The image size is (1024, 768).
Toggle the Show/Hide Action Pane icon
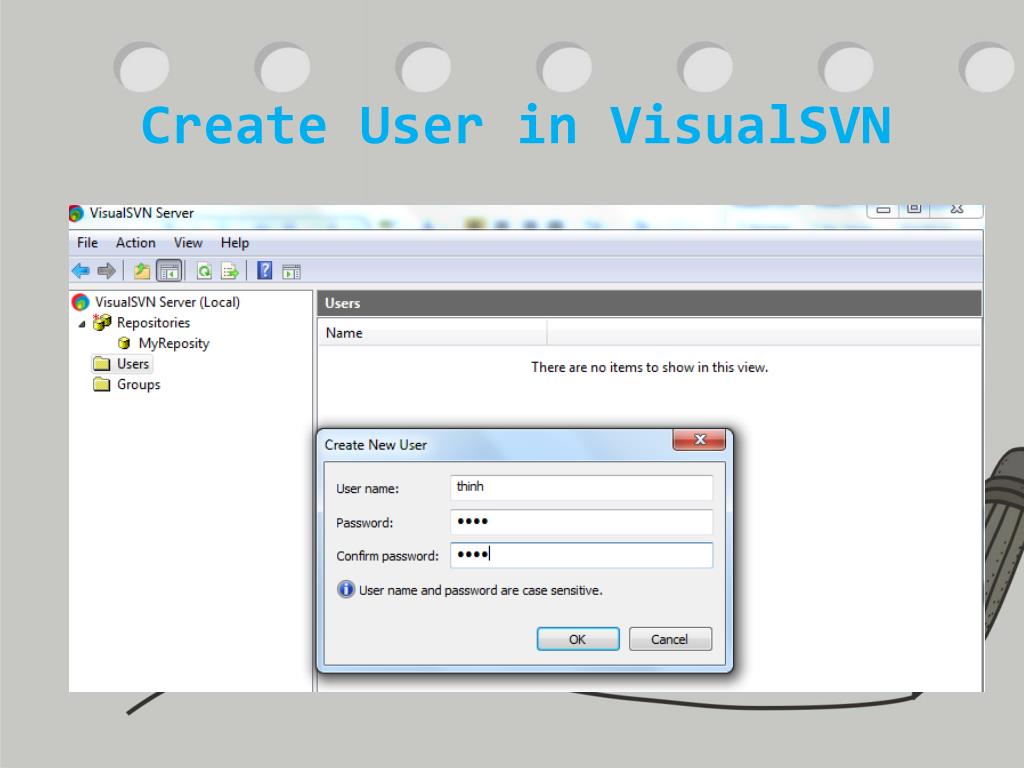coord(291,271)
